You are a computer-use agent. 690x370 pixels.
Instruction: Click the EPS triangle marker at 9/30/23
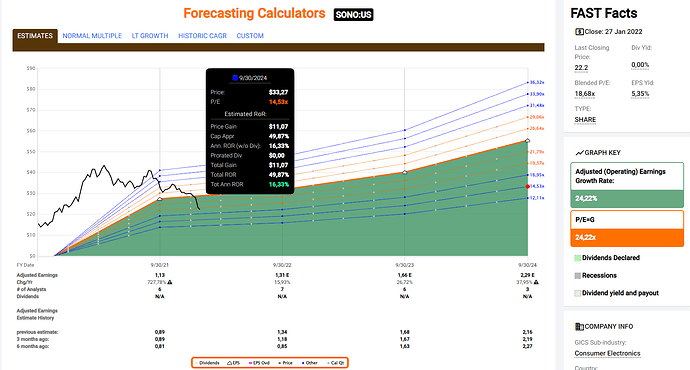point(405,172)
